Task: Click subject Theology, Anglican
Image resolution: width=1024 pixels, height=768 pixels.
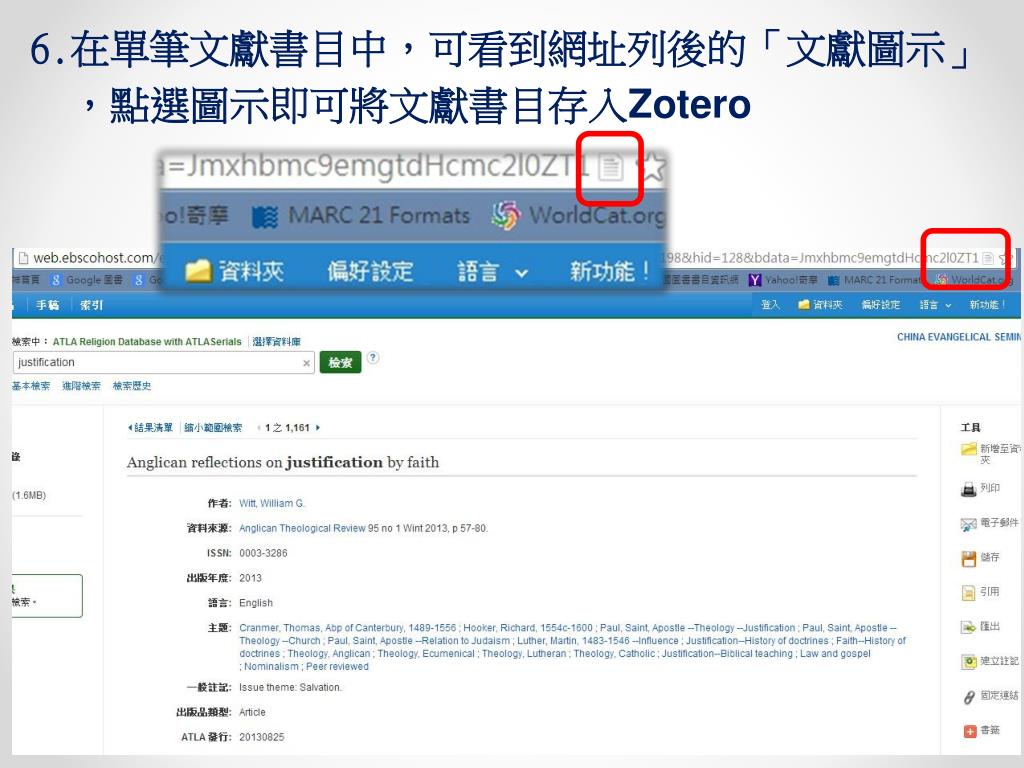Action: 328,654
